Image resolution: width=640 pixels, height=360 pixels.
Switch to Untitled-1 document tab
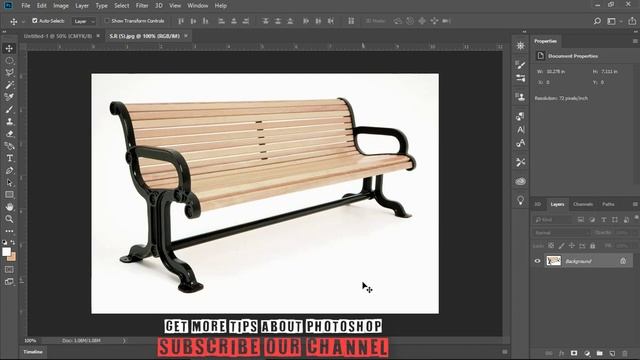tap(58, 36)
